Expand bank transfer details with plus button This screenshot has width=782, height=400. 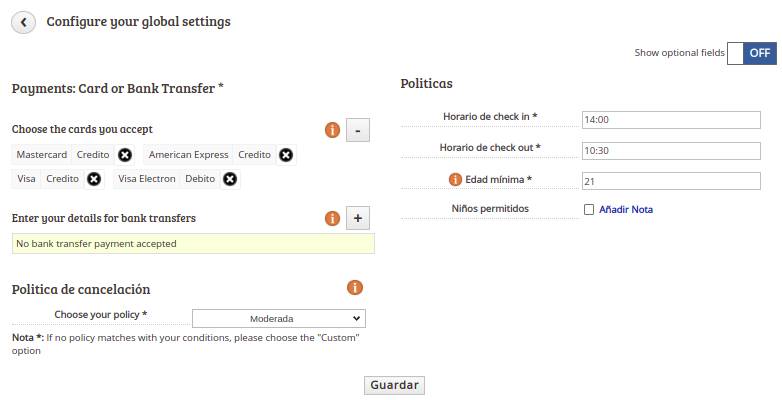point(358,218)
